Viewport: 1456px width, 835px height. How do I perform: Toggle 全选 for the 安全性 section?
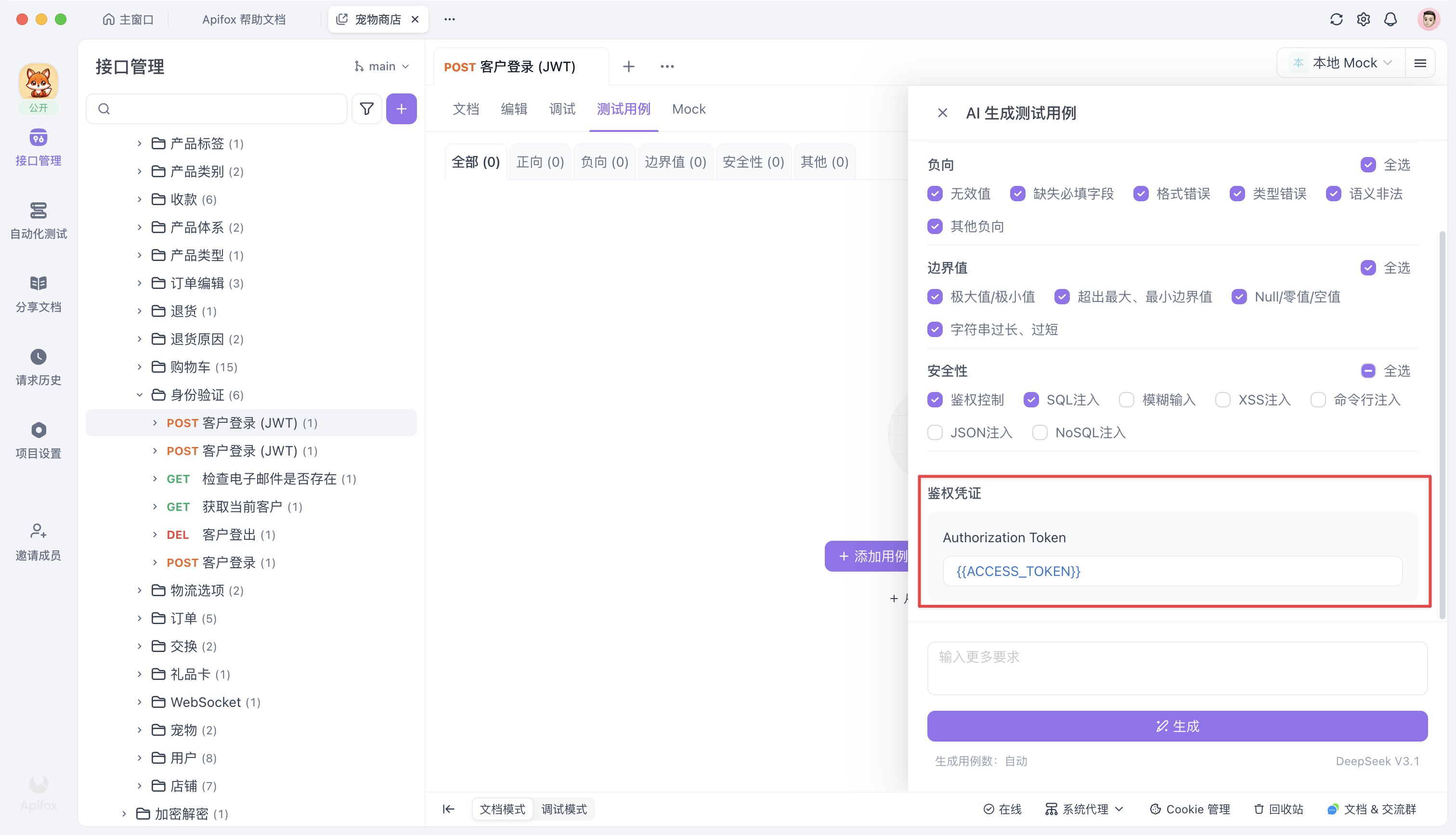point(1368,371)
